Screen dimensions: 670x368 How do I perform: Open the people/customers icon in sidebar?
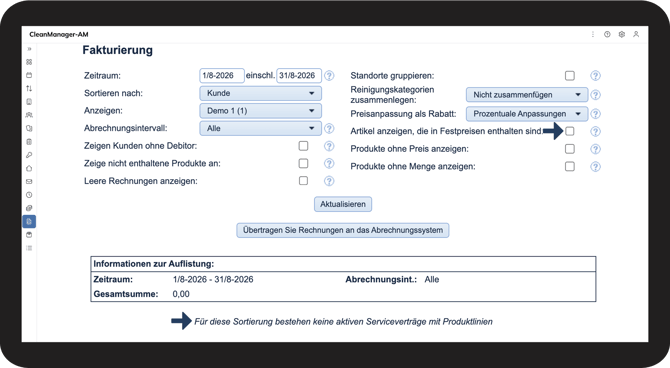click(x=29, y=115)
